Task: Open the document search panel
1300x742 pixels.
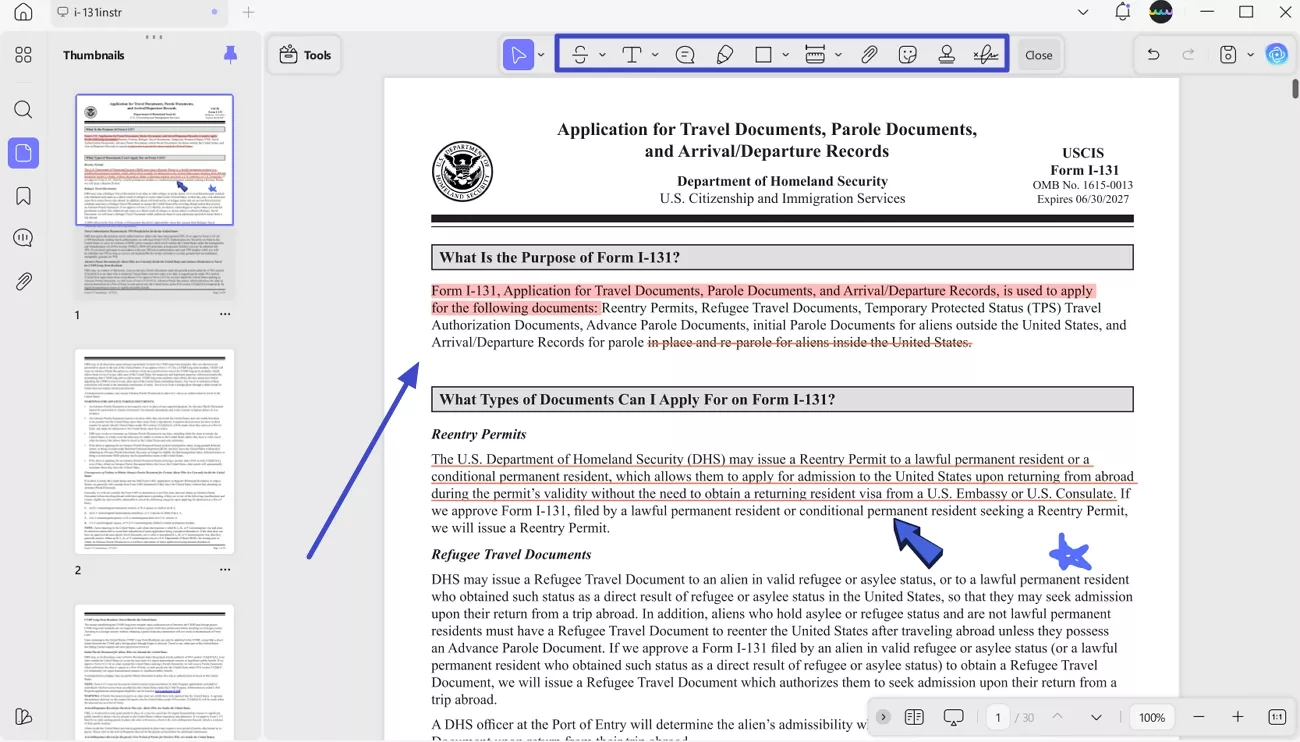Action: coord(23,109)
